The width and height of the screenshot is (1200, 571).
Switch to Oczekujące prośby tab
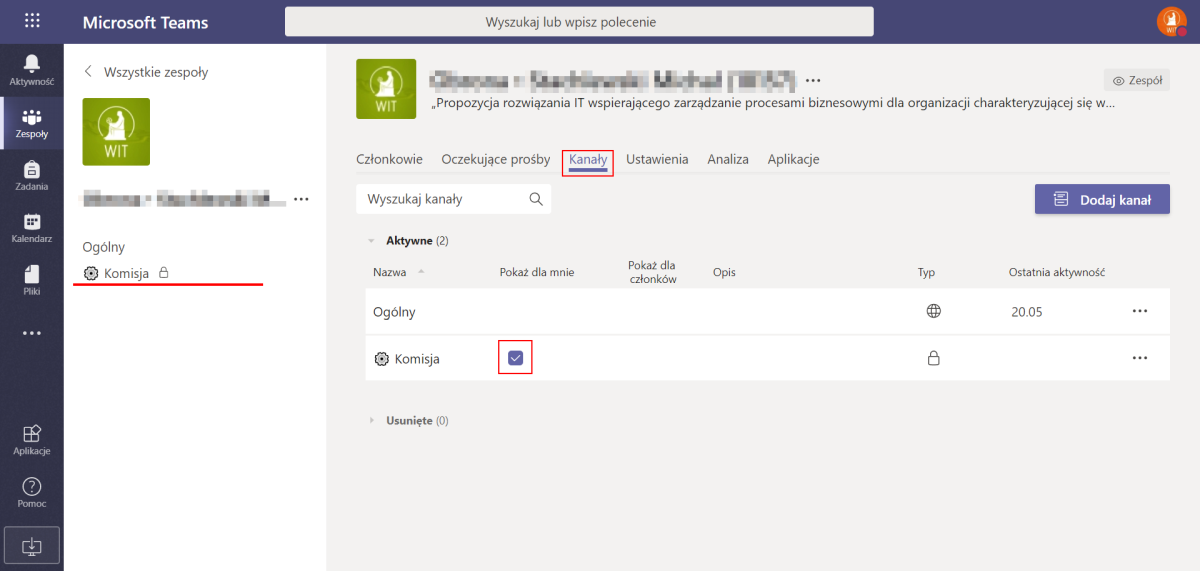click(x=496, y=159)
